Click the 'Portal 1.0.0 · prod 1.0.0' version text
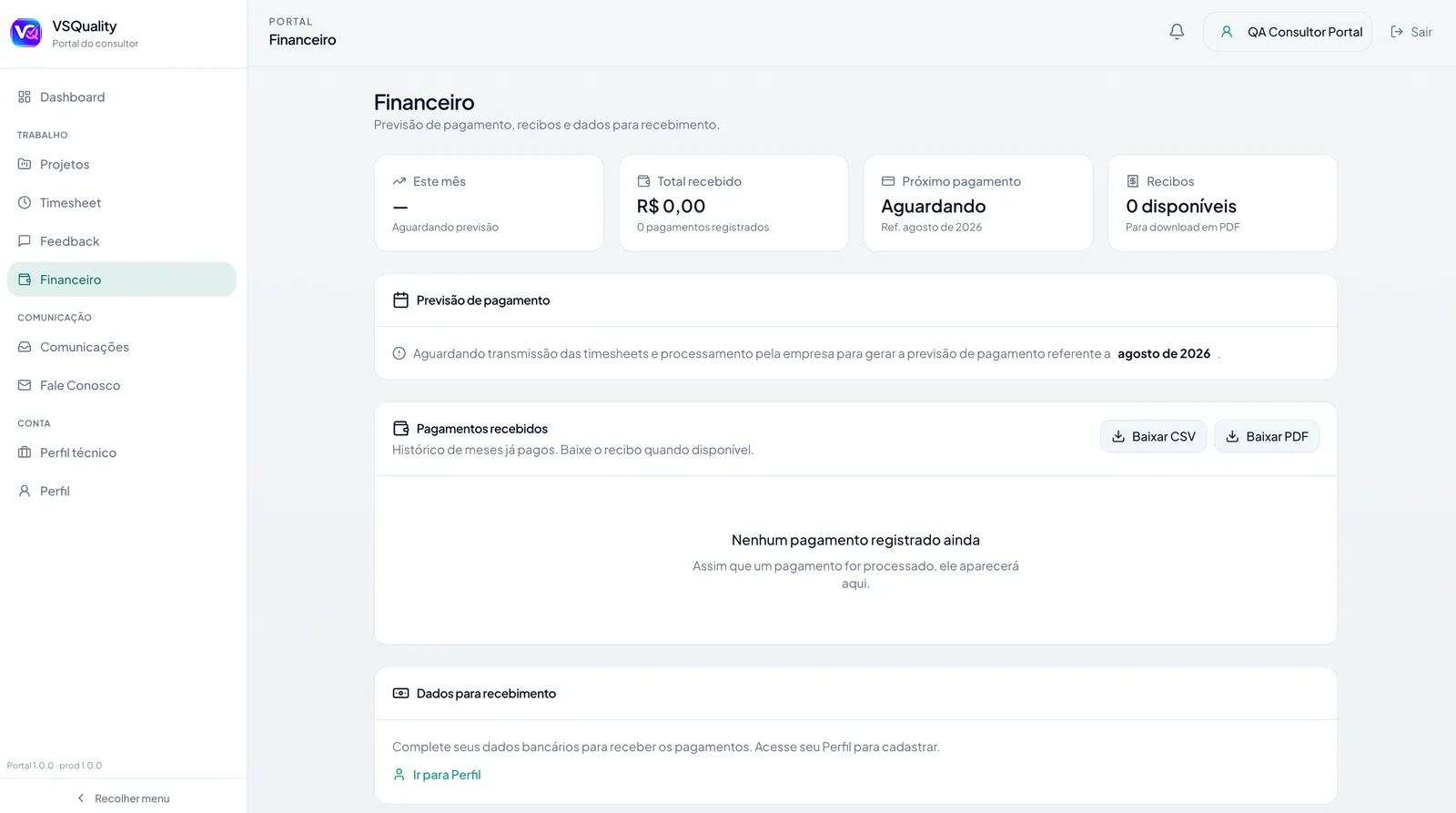Screen dimensions: 1456x813 [55, 766]
